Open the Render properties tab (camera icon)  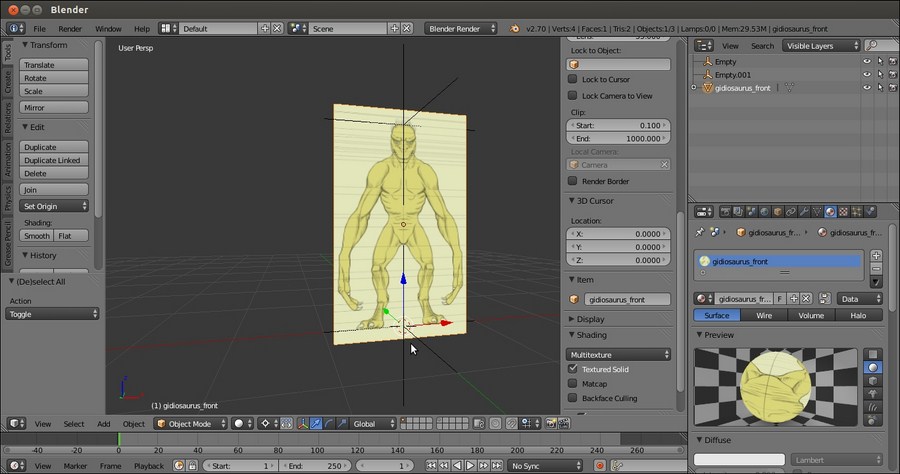[725, 212]
